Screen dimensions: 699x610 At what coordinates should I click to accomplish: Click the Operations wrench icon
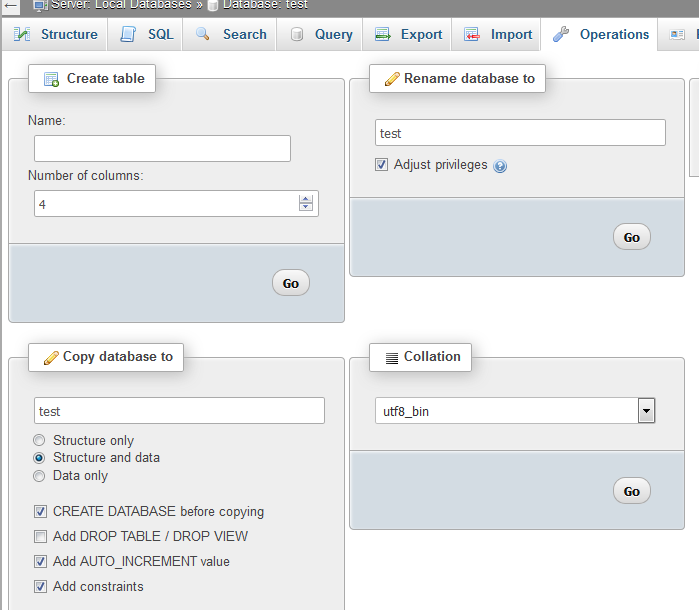pyautogui.click(x=561, y=34)
